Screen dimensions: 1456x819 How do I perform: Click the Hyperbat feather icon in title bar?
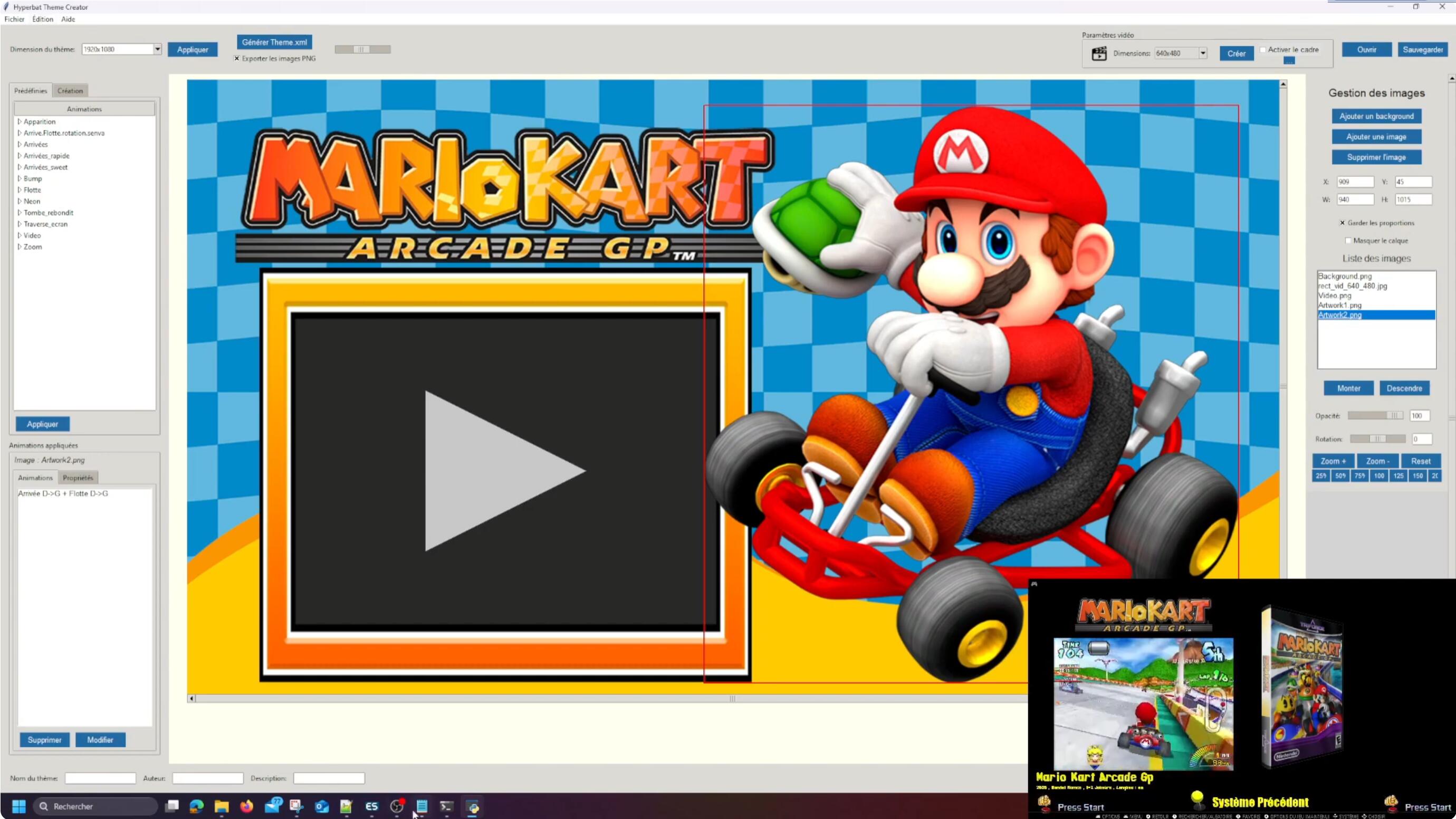tap(6, 7)
